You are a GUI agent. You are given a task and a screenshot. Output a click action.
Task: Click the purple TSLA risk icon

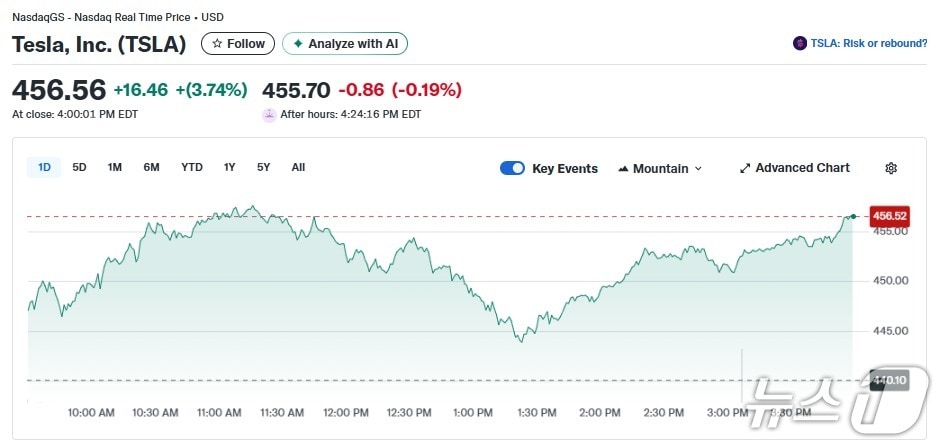click(799, 43)
